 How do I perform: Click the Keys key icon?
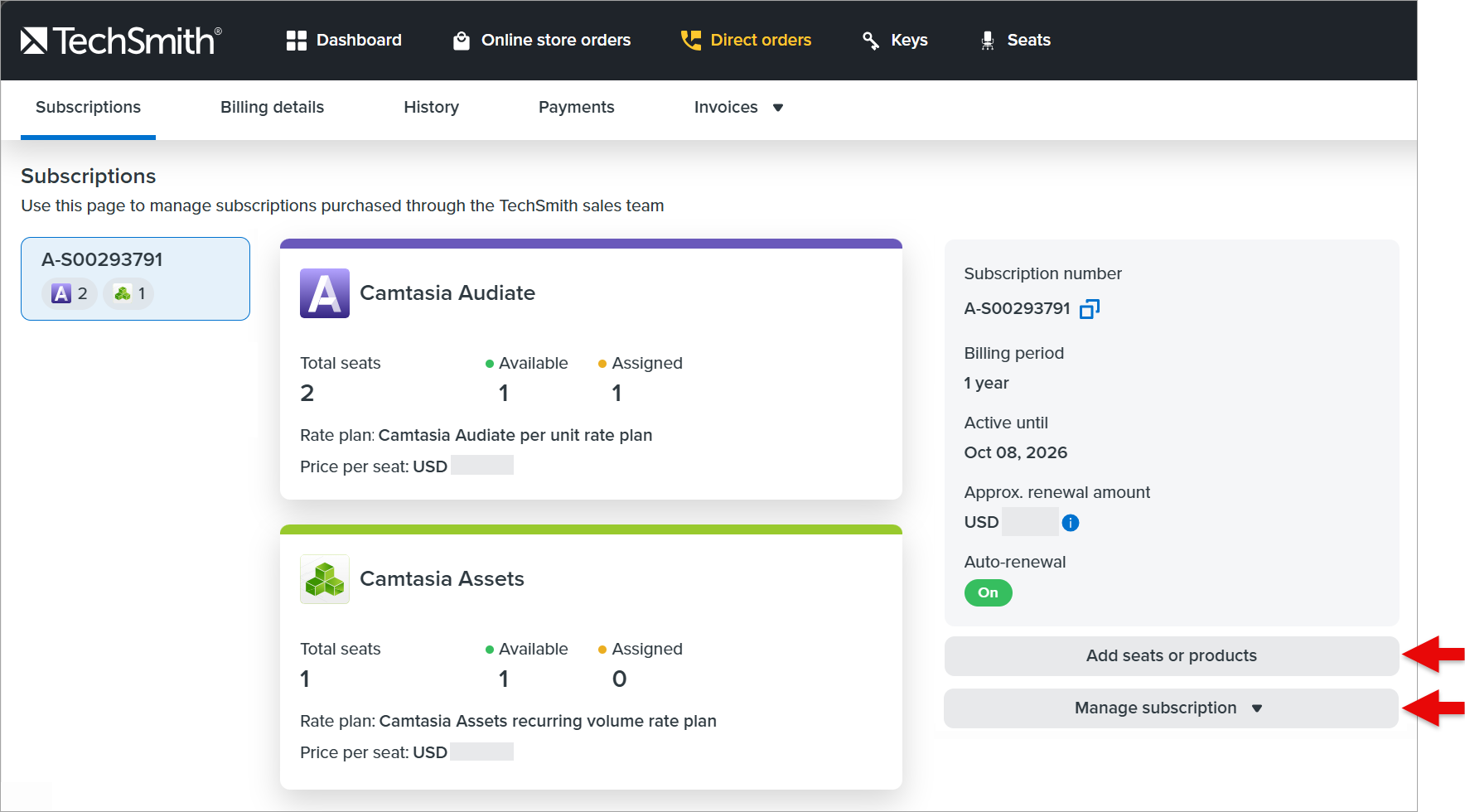tap(871, 40)
